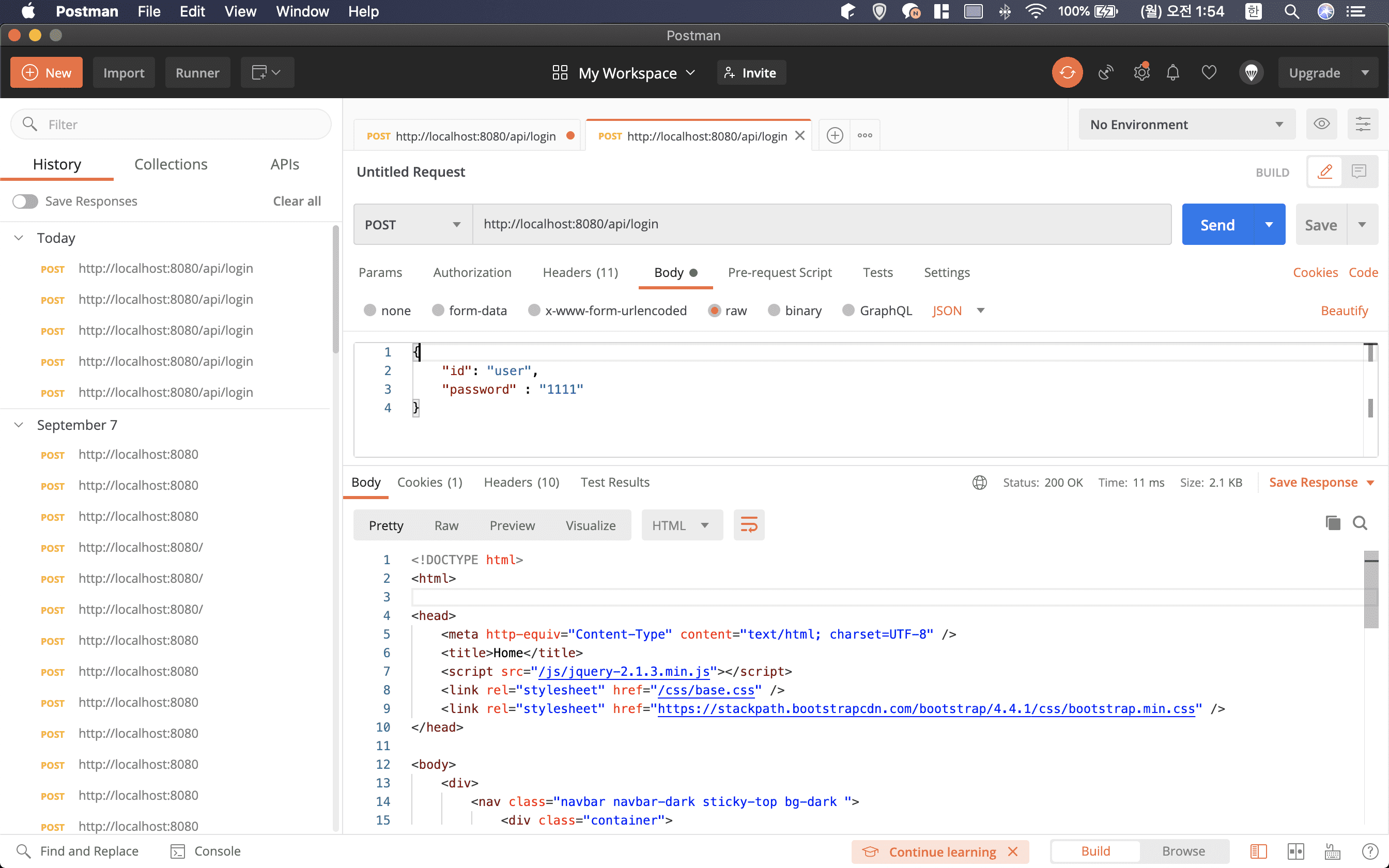This screenshot has width=1389, height=868.
Task: Click the Beautify link
Action: pos(1344,310)
